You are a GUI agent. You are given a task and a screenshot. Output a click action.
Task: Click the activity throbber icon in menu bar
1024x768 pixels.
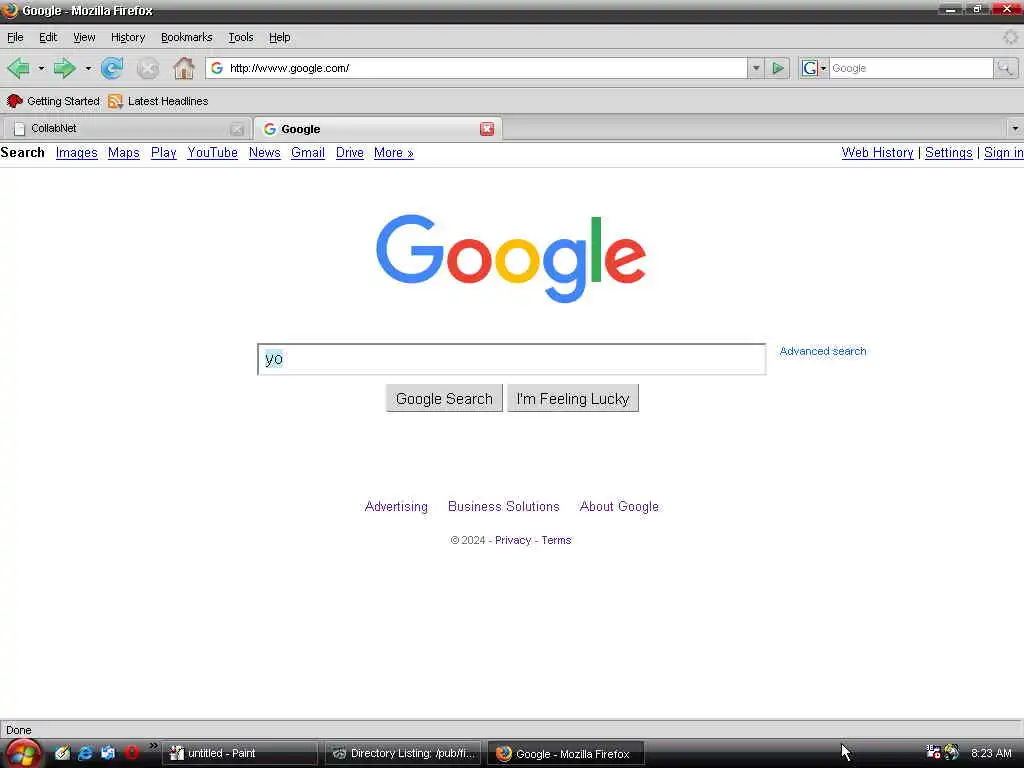[1010, 37]
